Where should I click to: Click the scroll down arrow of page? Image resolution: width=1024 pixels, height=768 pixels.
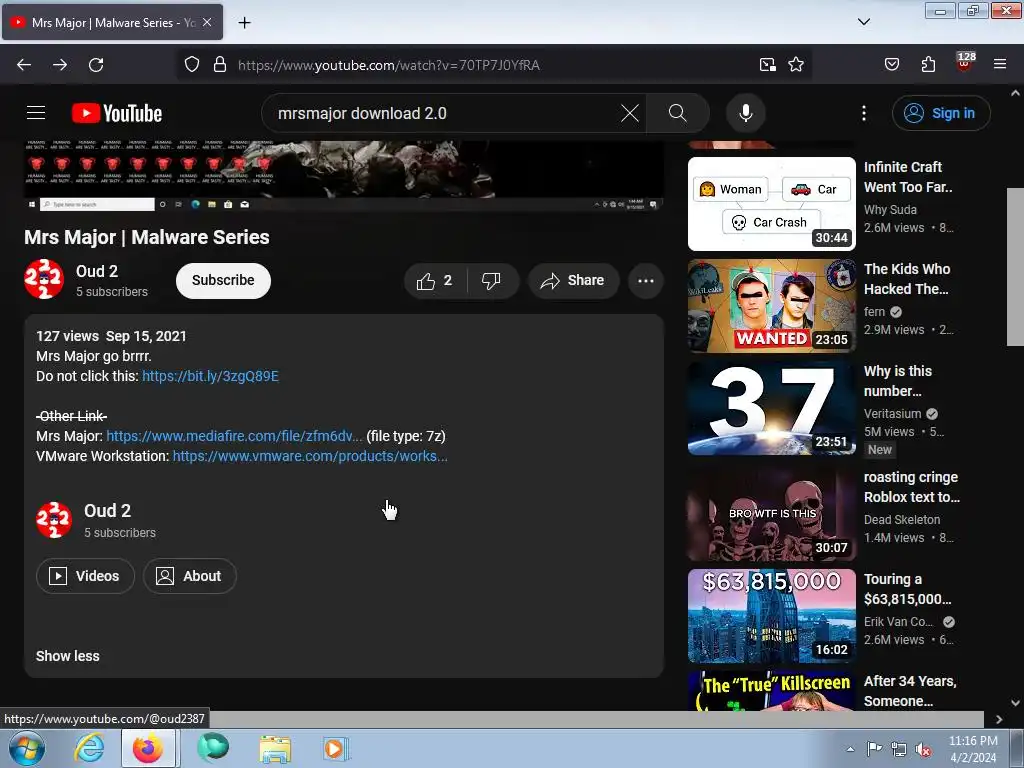pos(1015,703)
